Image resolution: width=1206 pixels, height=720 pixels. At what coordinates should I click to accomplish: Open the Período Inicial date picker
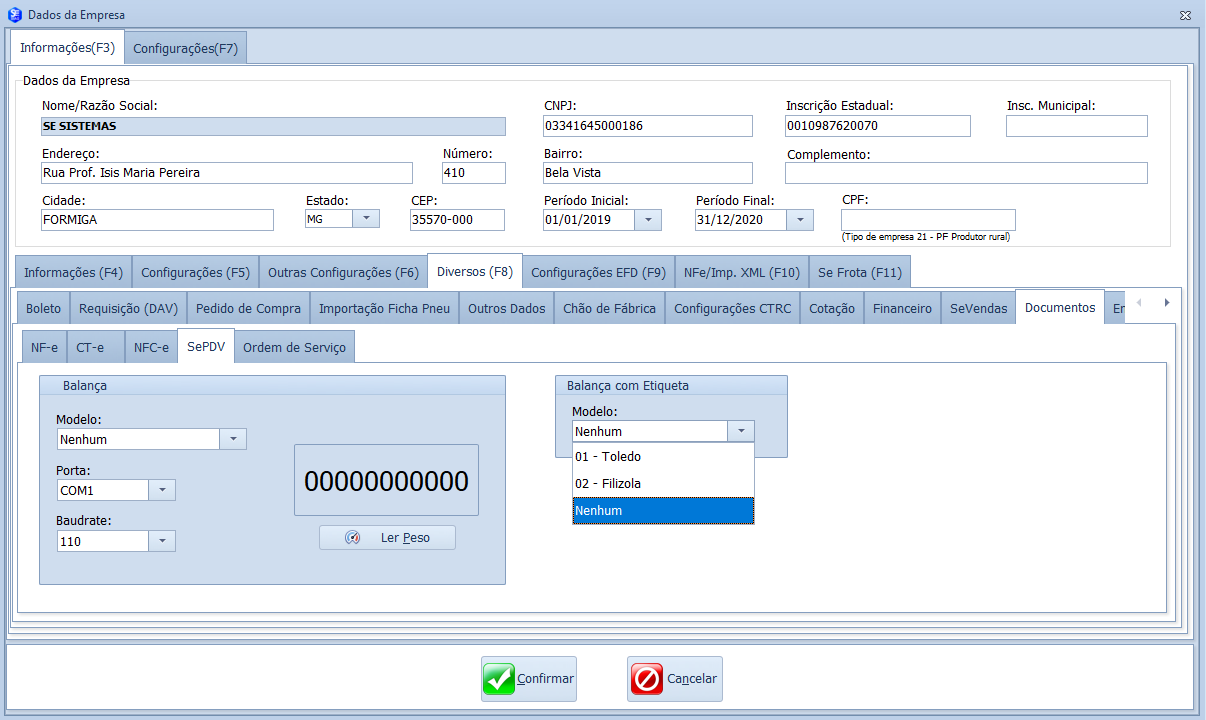click(648, 220)
